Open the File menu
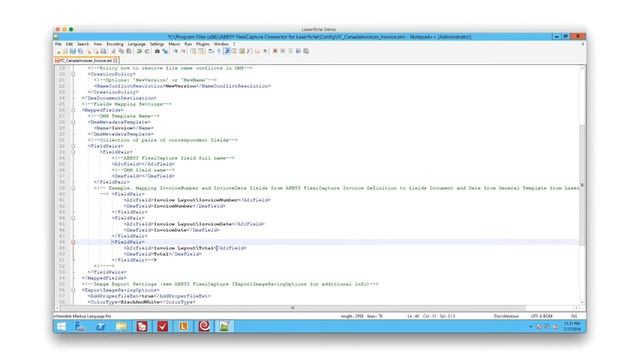The image size is (640, 360). tap(58, 44)
